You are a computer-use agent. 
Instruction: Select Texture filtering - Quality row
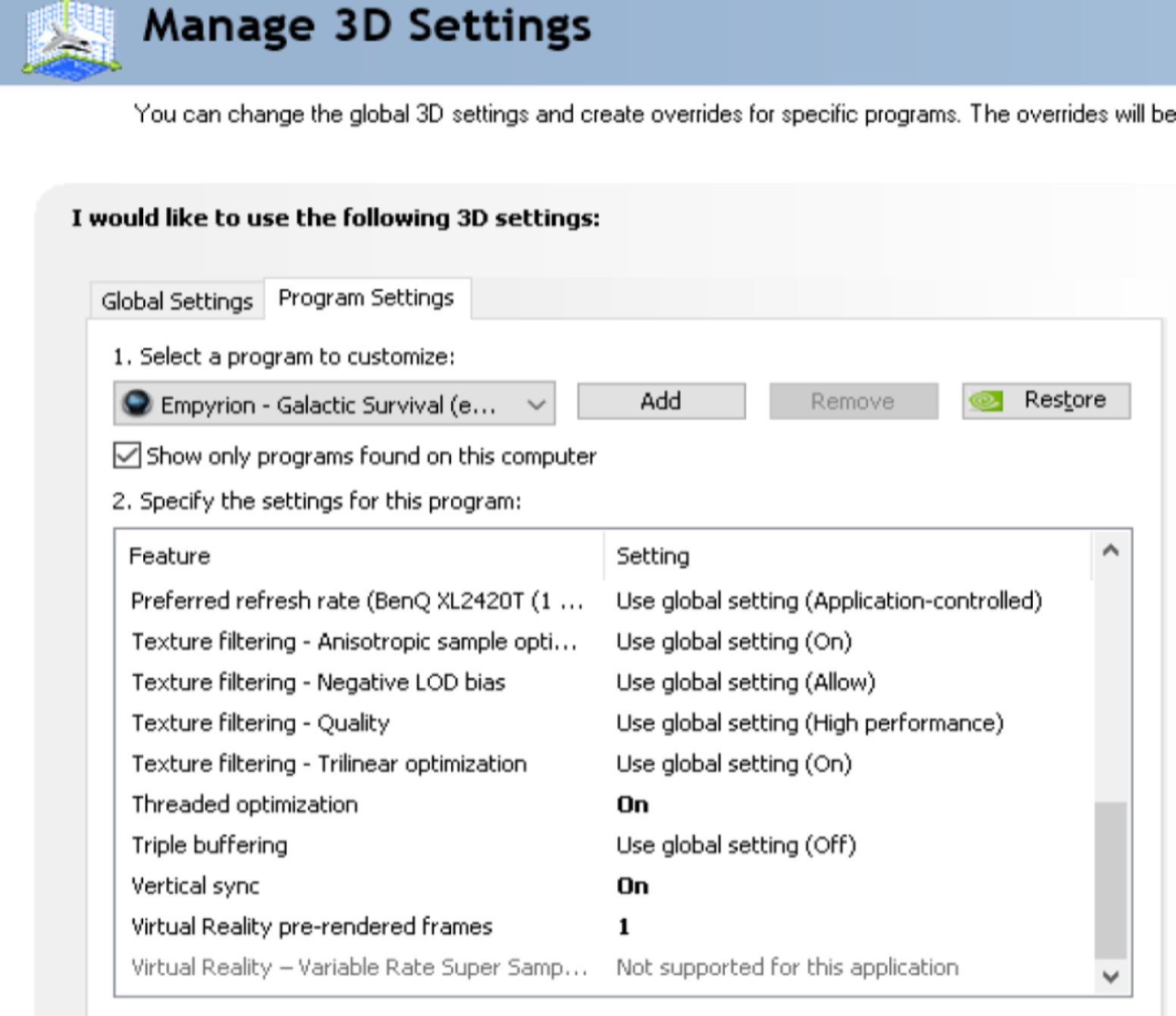(x=261, y=723)
